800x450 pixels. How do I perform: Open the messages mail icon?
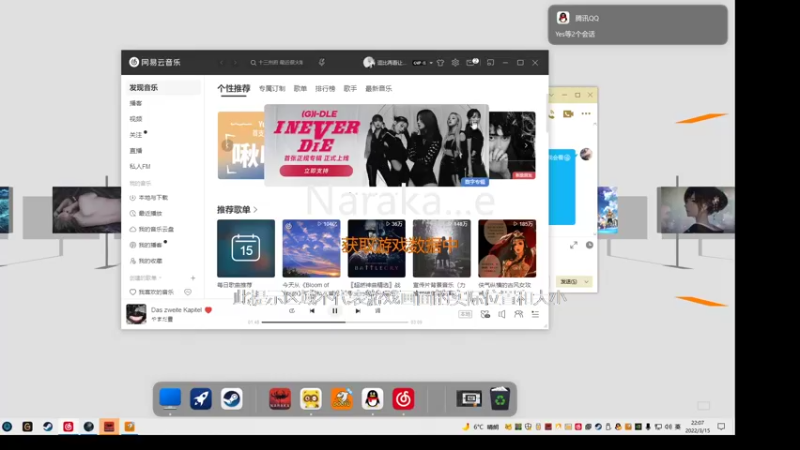pos(471,63)
